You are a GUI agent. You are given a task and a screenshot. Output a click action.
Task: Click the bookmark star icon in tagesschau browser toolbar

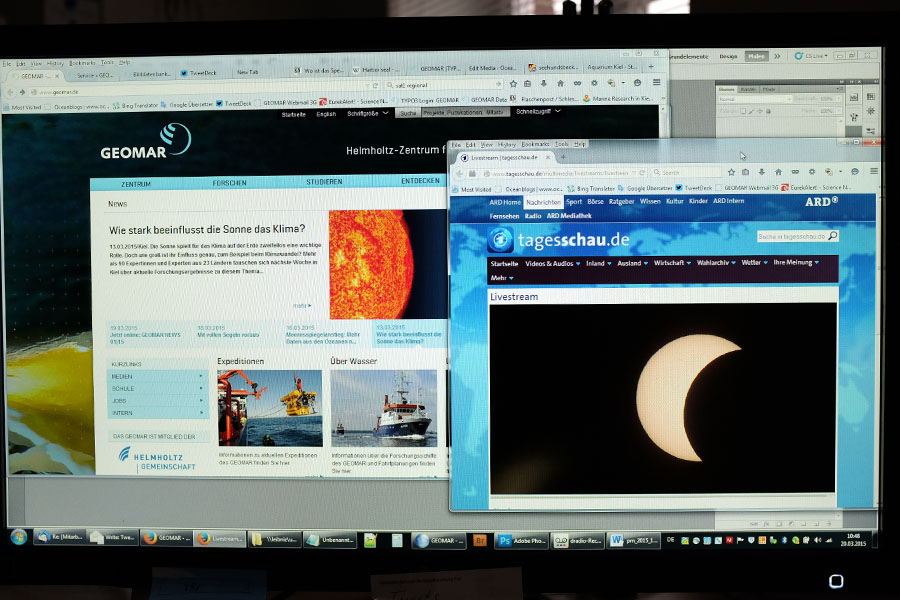(731, 172)
